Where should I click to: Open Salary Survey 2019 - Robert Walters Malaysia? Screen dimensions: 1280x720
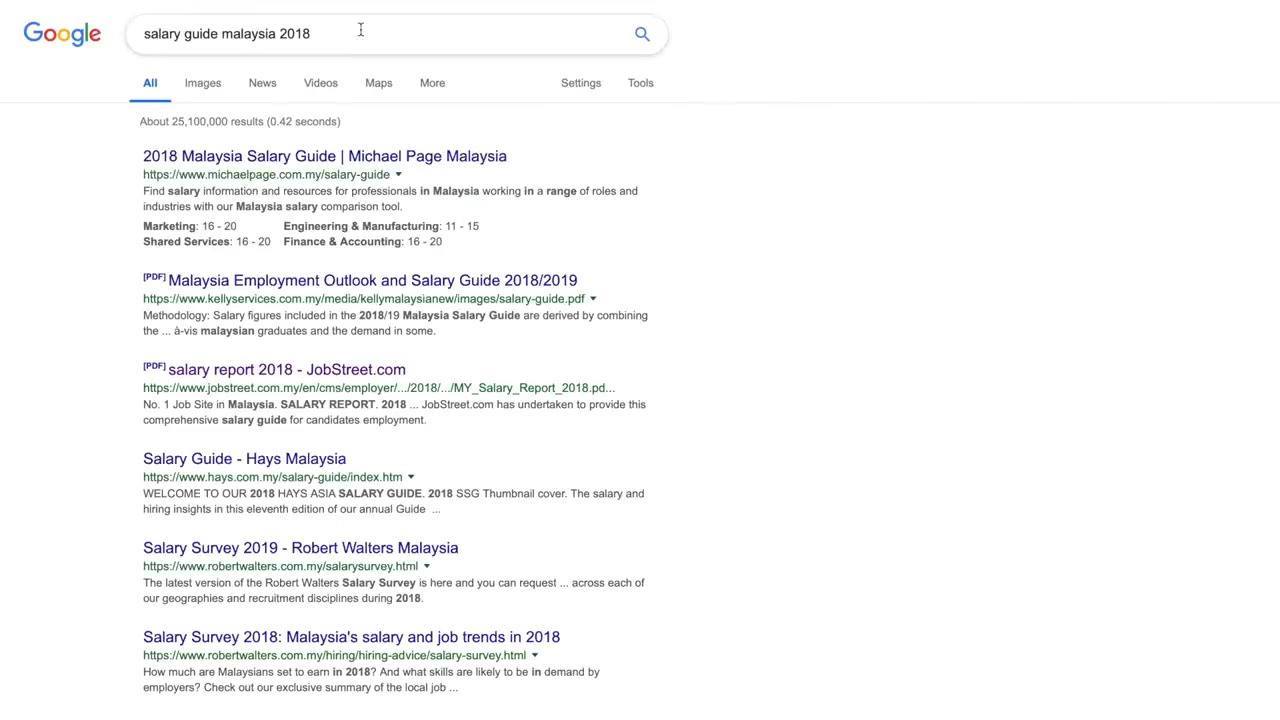click(301, 548)
